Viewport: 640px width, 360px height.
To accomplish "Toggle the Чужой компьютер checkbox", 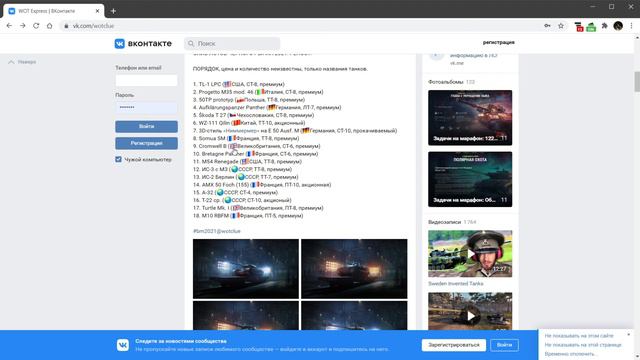I will pos(118,159).
